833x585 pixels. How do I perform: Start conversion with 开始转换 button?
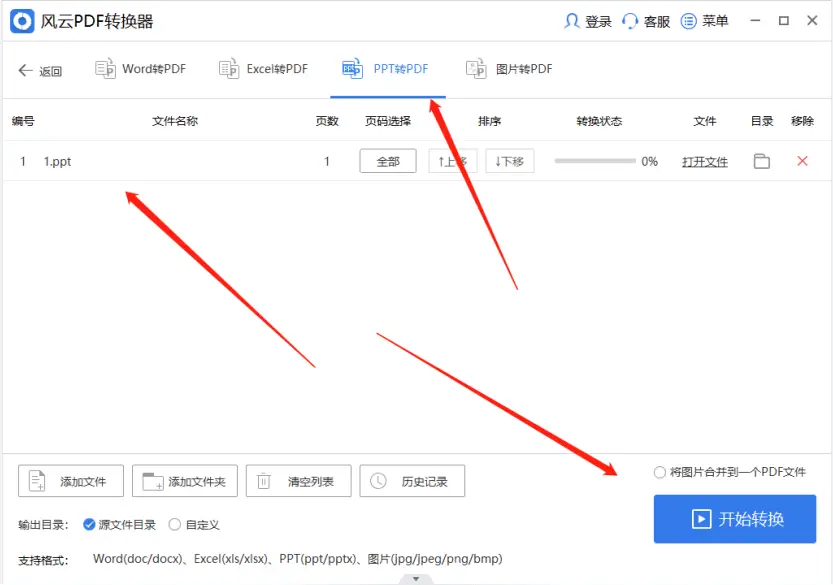(735, 519)
